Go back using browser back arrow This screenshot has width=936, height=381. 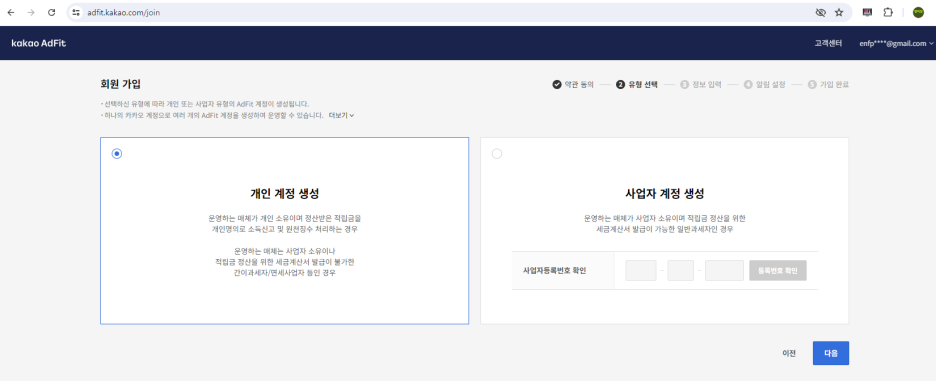(x=11, y=13)
